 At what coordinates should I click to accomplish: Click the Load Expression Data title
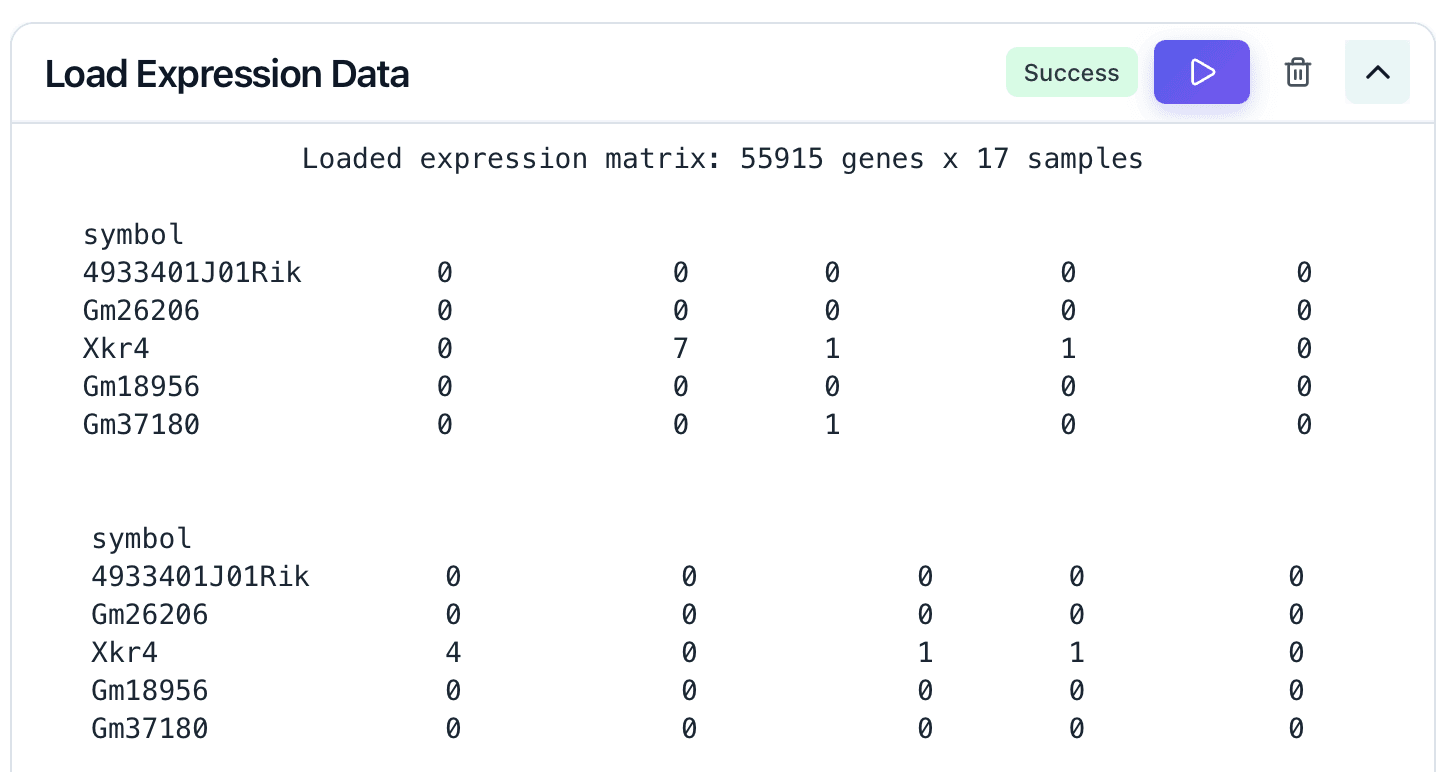pos(227,74)
